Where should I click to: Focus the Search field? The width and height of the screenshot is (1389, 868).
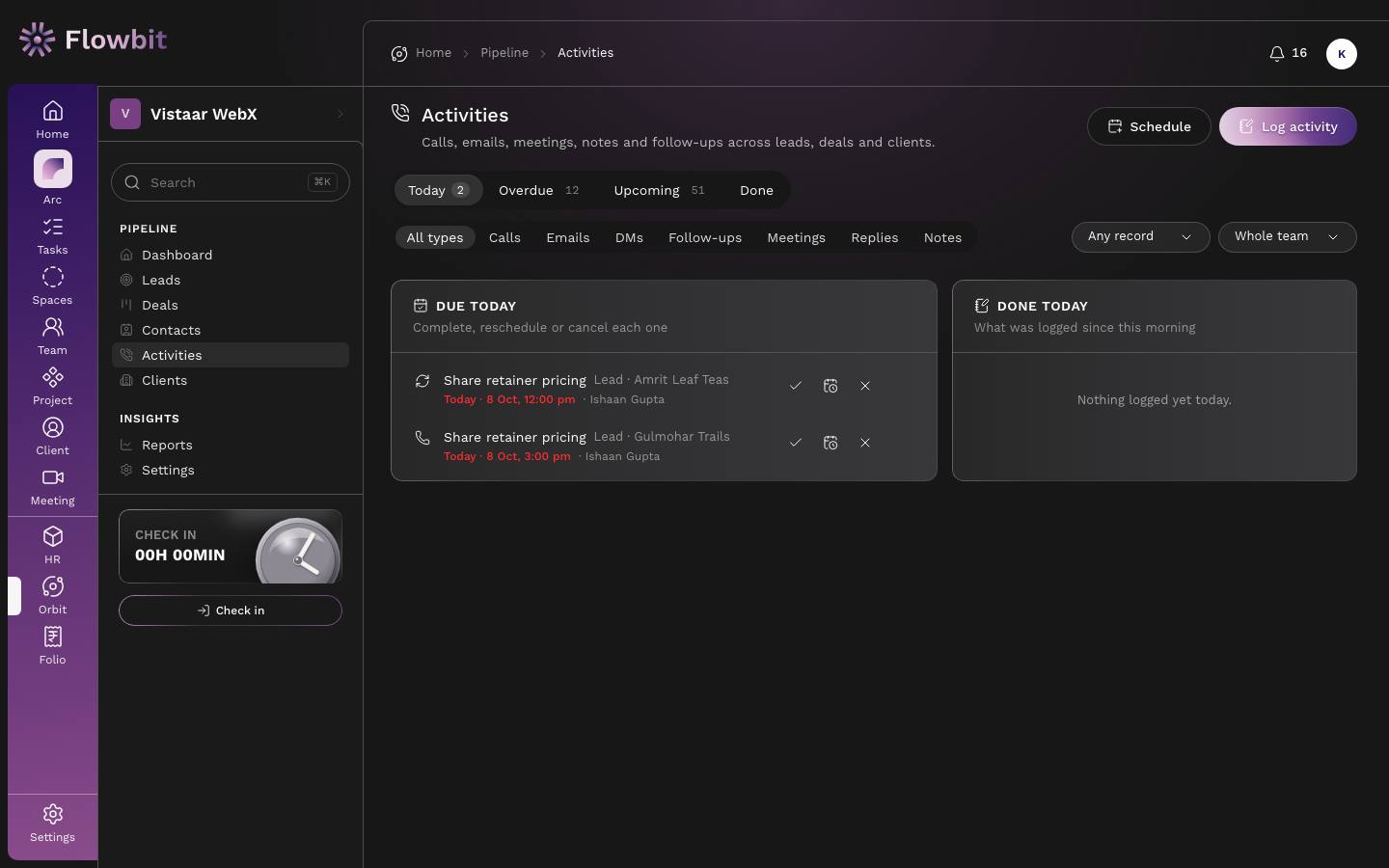click(x=231, y=182)
